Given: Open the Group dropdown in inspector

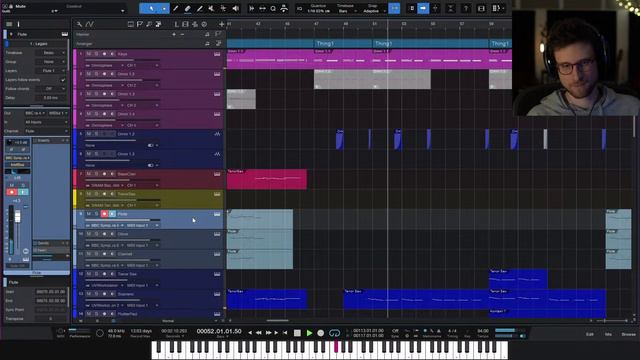Looking at the screenshot, I should 51,62.
